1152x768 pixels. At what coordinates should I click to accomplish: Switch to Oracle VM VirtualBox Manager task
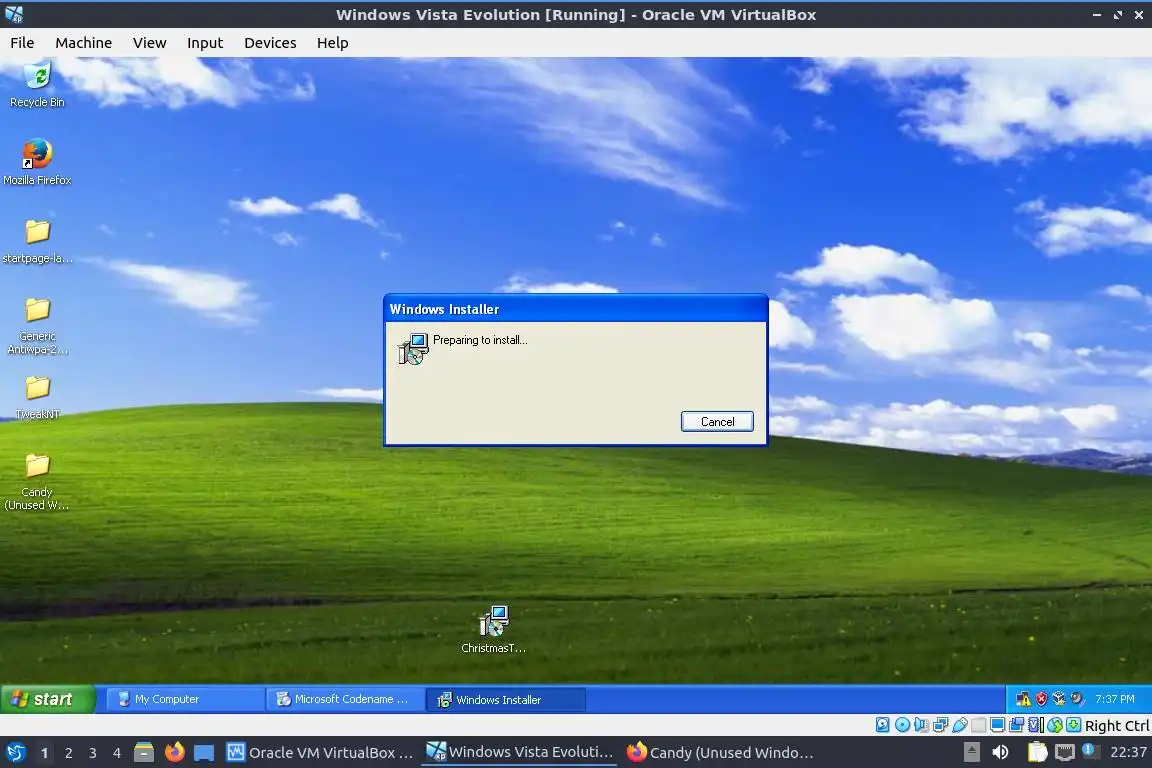pos(320,752)
